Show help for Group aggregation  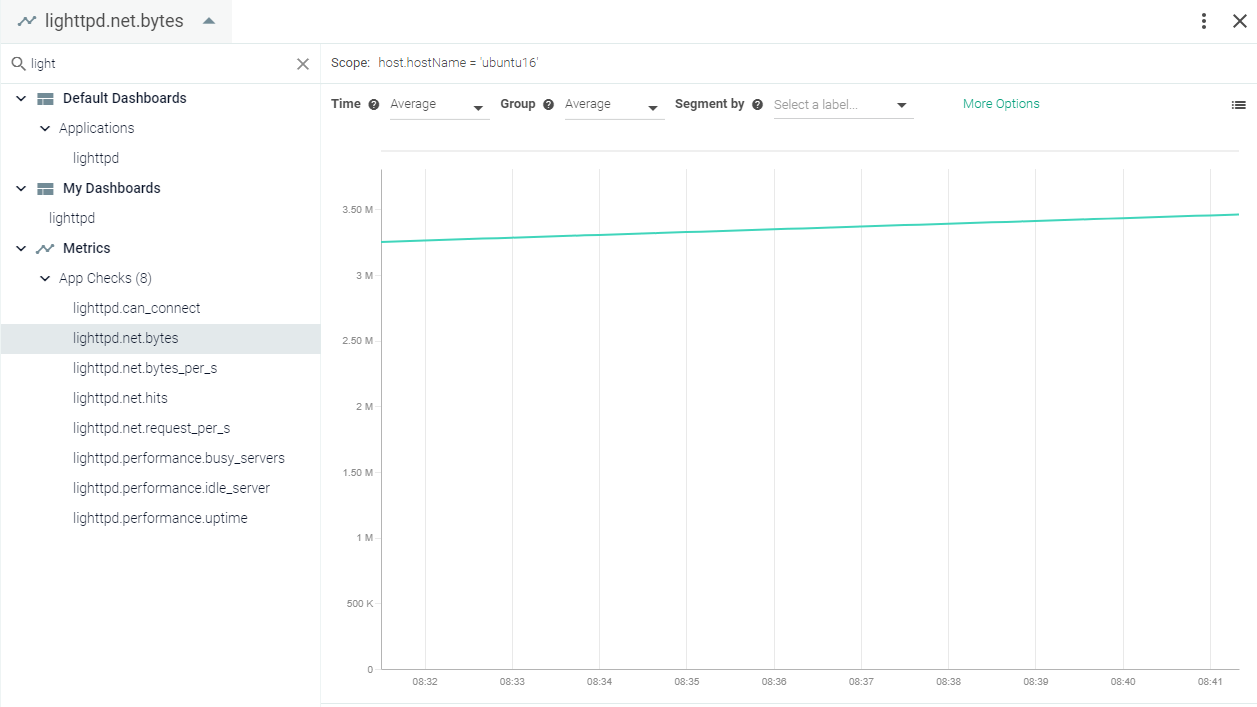[x=548, y=105]
